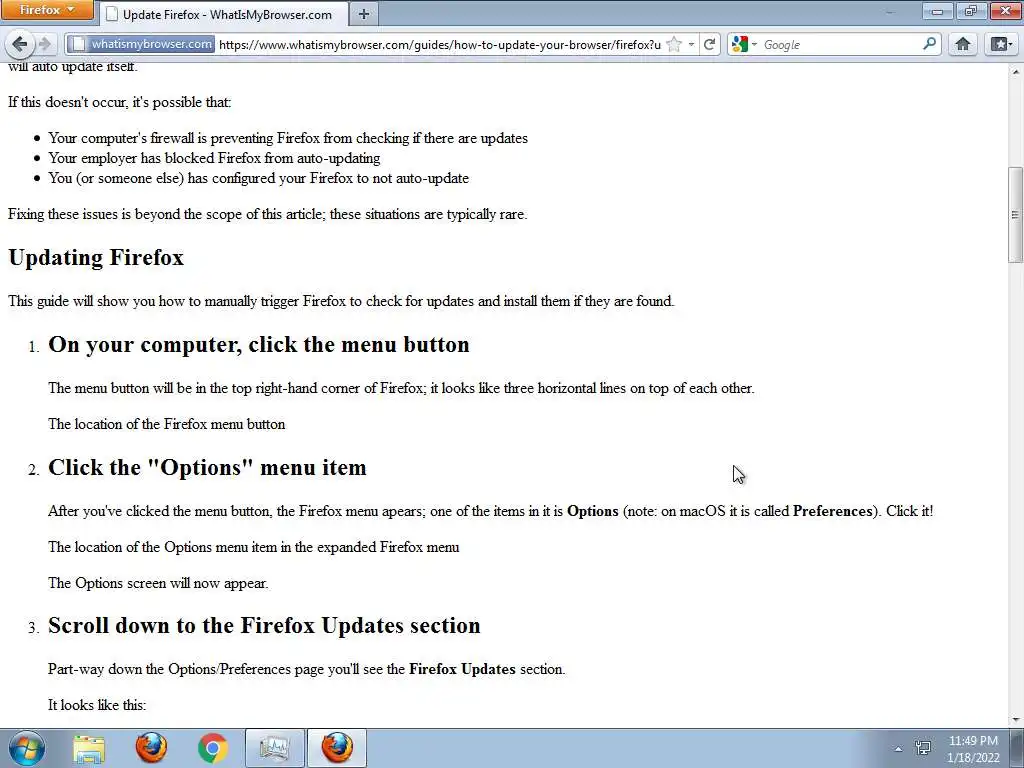The image size is (1024, 768).
Task: Go back using the browser back arrow
Action: 19,44
